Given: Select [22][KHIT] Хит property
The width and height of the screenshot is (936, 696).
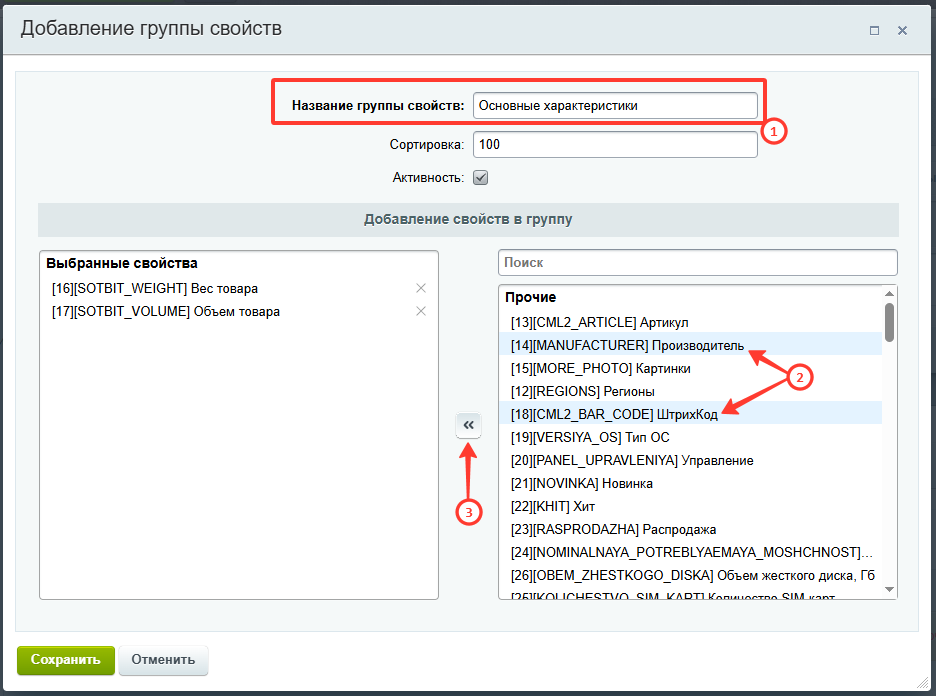Looking at the screenshot, I should pos(690,506).
